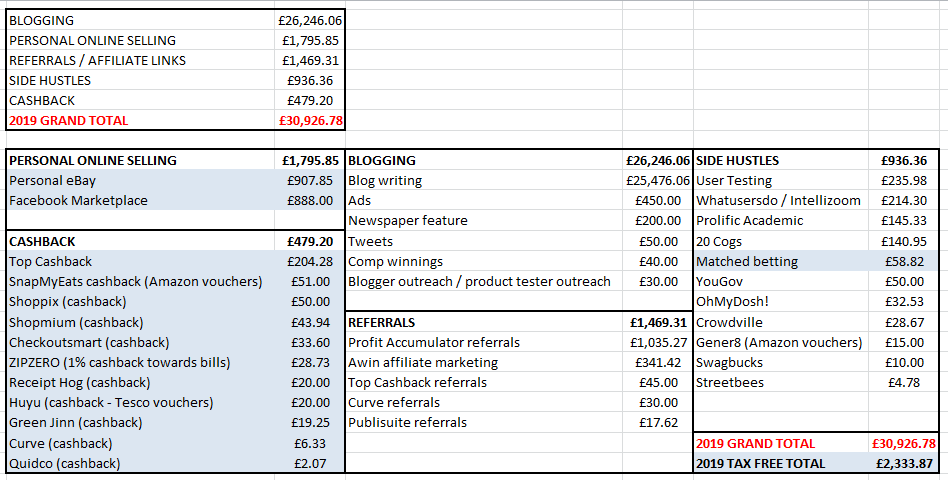948x480 pixels.
Task: Select the Shopmium (cashback) cell
Action: (140, 322)
